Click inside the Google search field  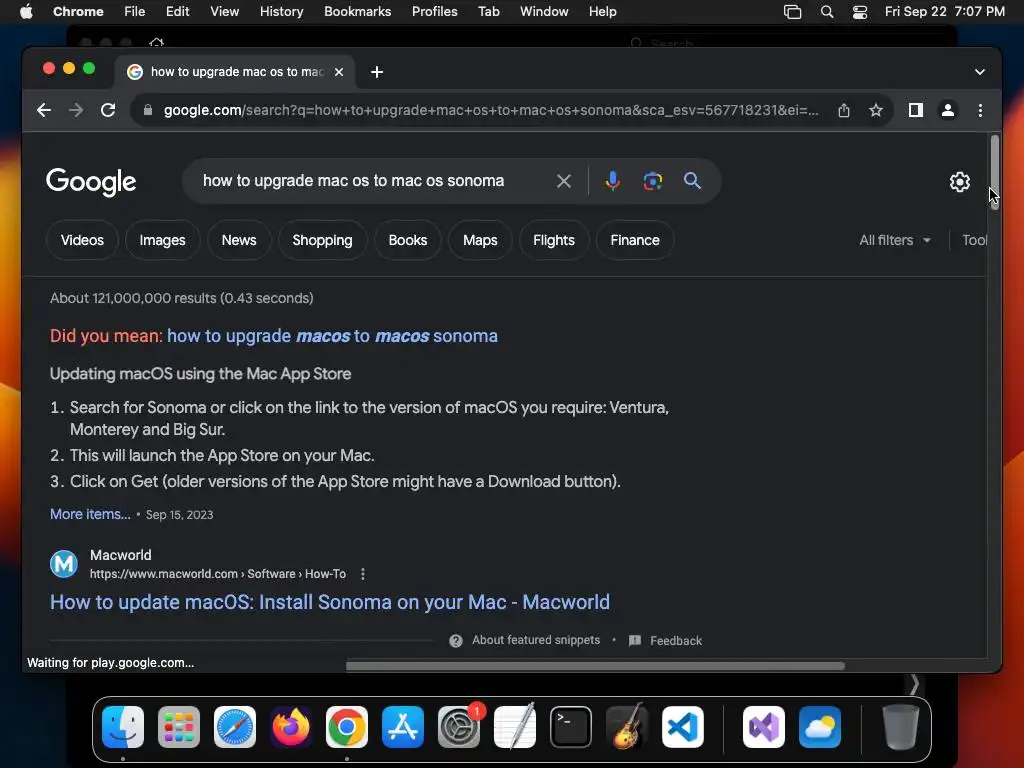(372, 181)
